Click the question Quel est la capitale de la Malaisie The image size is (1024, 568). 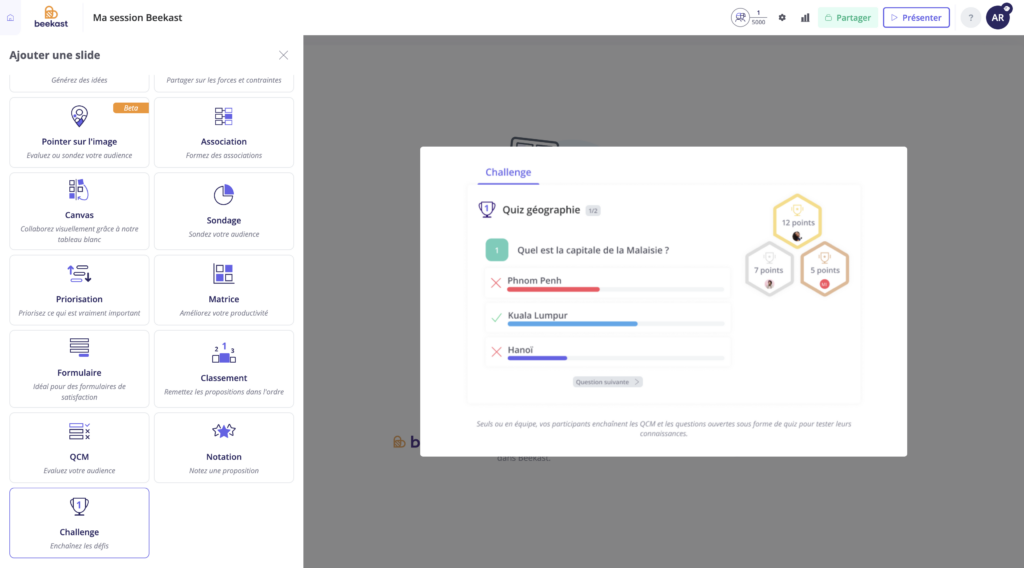click(593, 250)
